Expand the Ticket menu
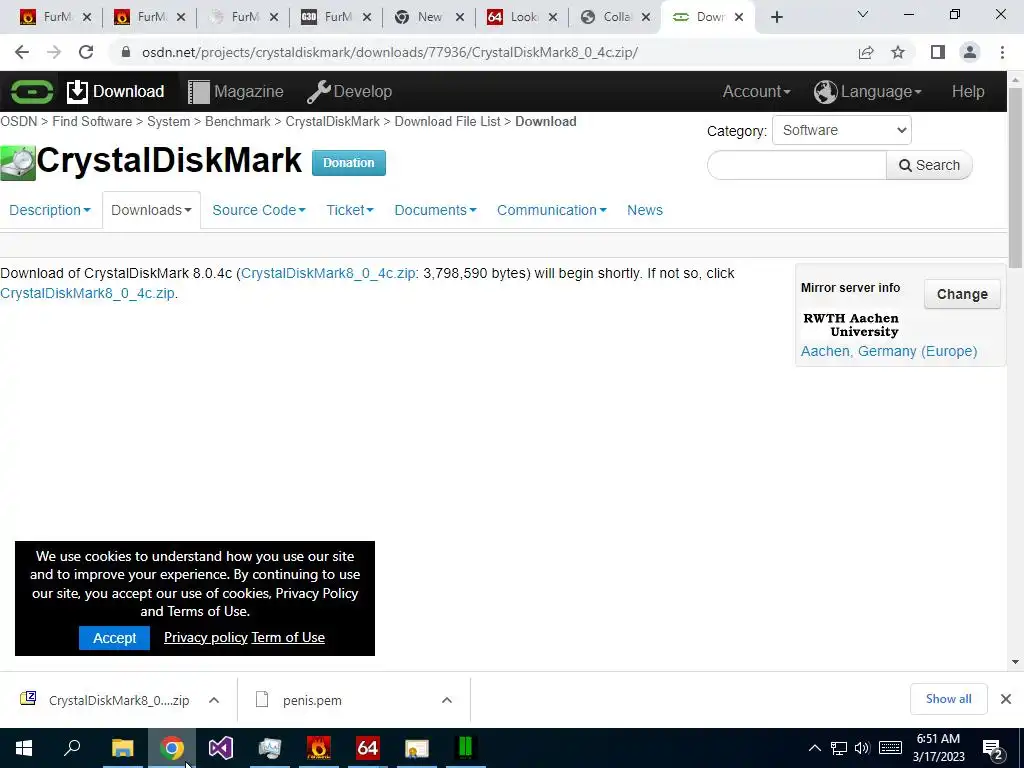Viewport: 1024px width, 768px height. (349, 210)
